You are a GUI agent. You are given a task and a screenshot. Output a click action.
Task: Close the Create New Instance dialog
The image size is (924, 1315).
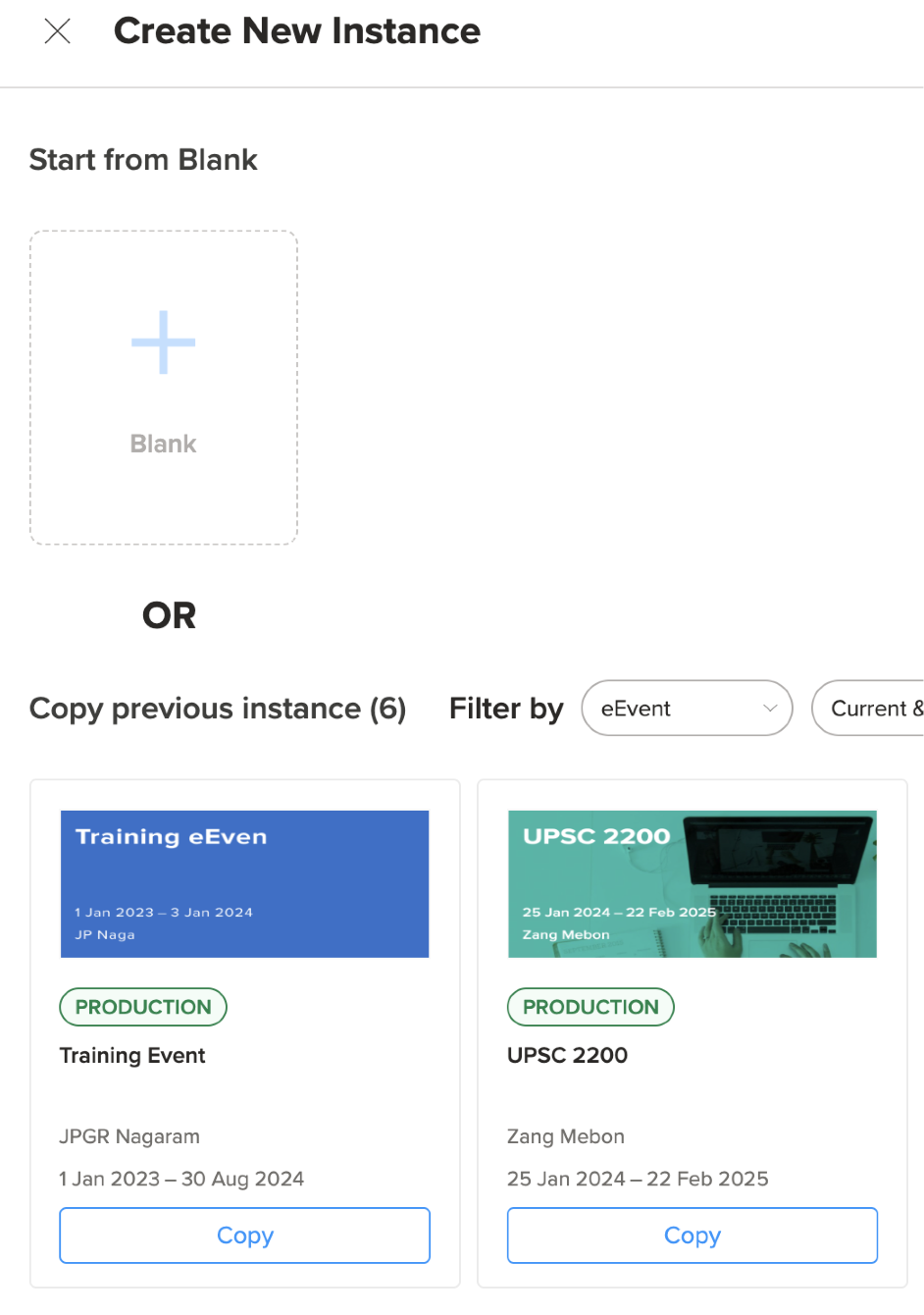tap(57, 31)
